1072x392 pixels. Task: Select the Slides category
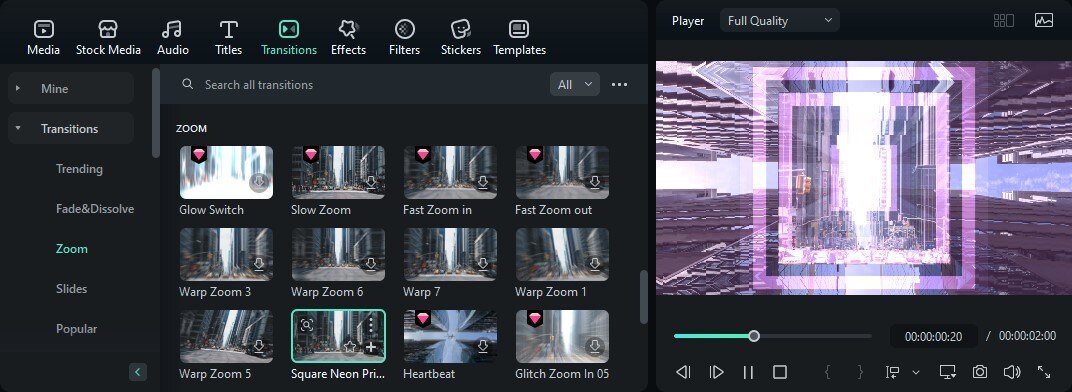72,289
